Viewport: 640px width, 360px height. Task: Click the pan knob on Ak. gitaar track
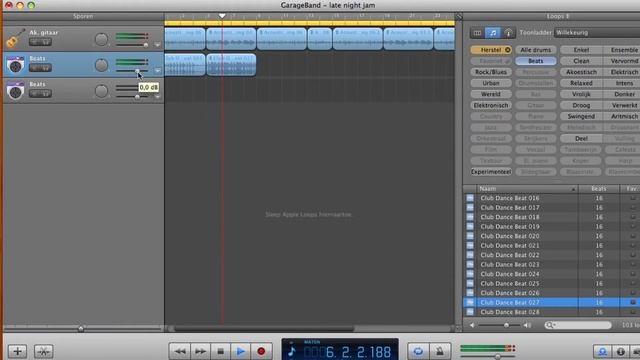(x=101, y=40)
